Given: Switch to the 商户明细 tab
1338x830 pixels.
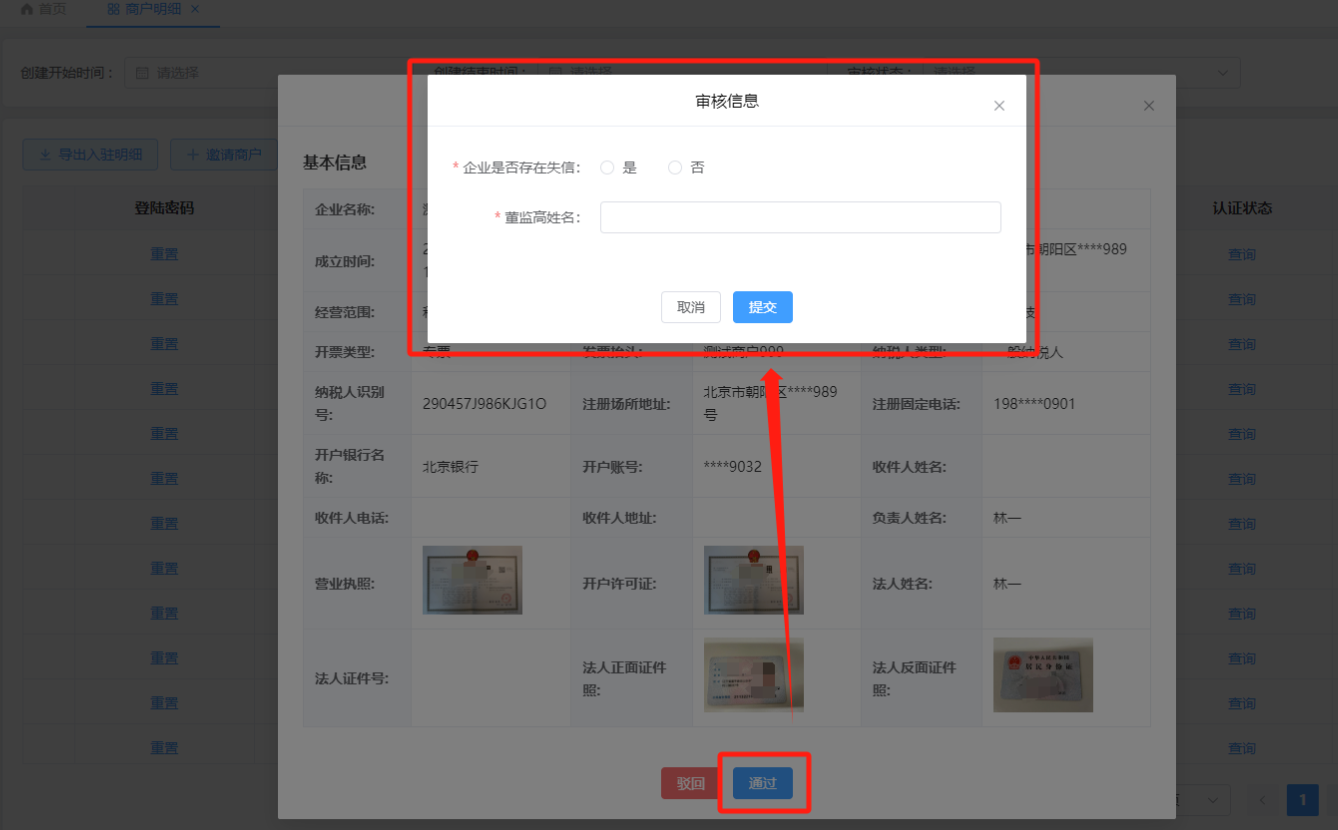Looking at the screenshot, I should (146, 9).
